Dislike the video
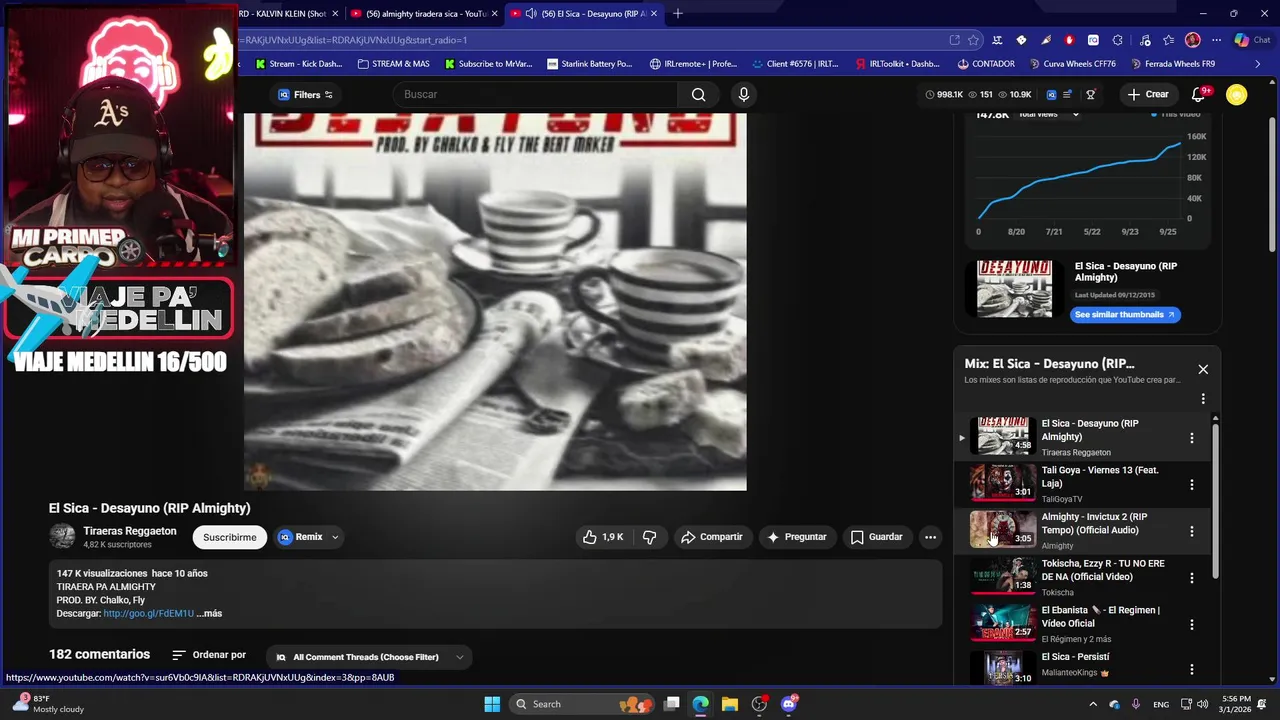The image size is (1280, 720). click(649, 537)
